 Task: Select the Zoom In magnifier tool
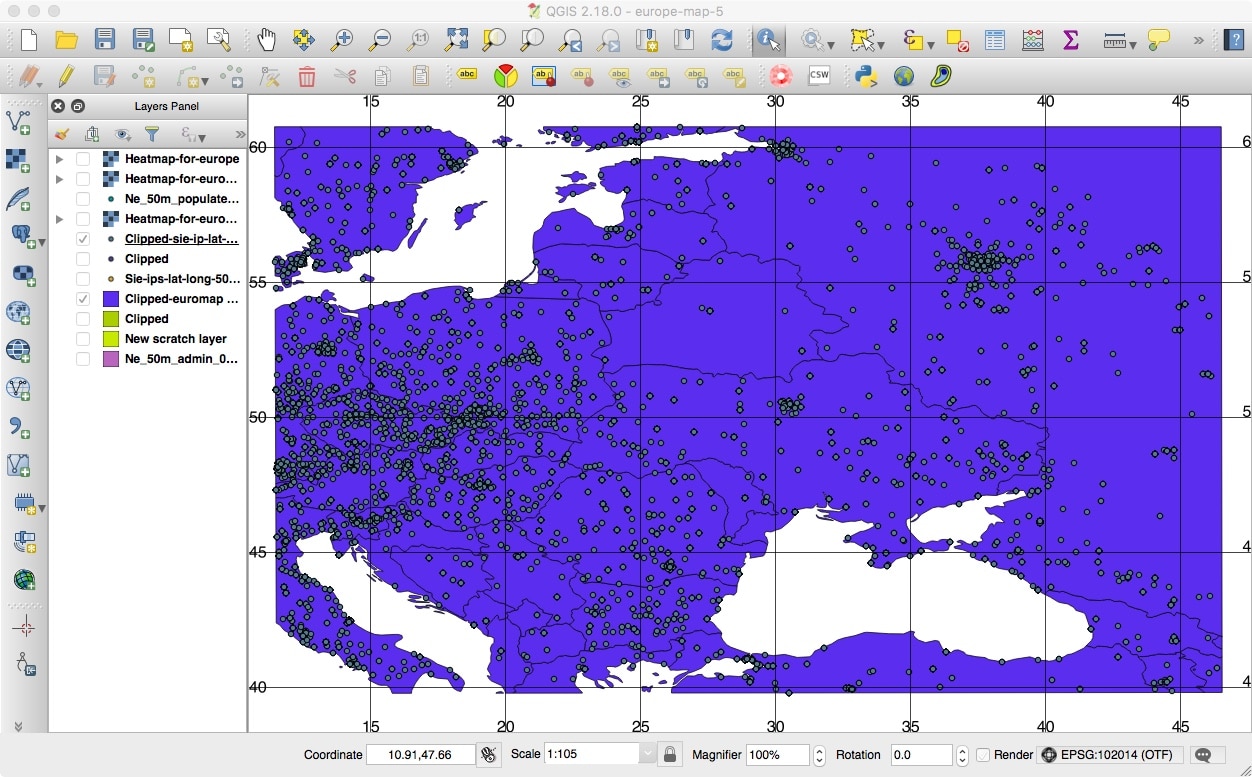pyautogui.click(x=341, y=41)
